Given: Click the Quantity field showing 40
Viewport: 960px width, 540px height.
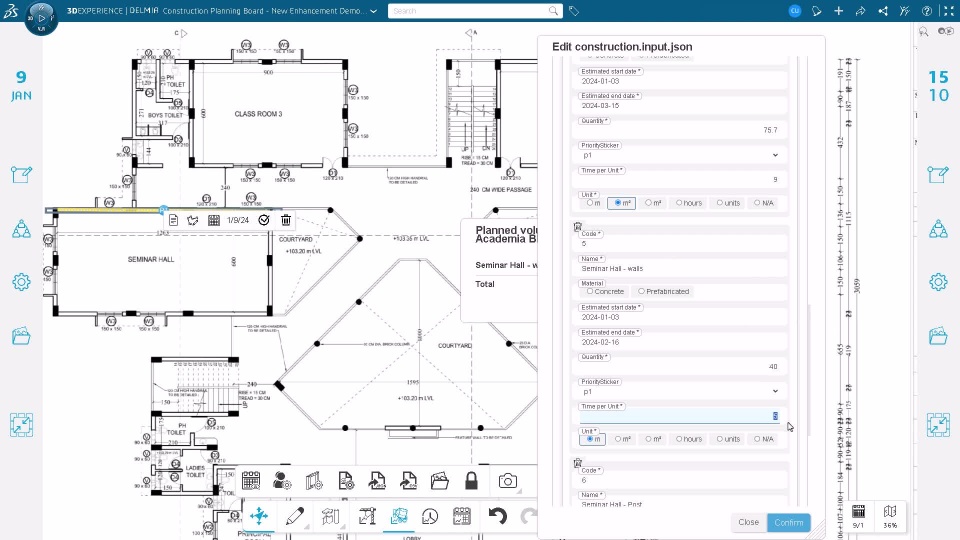Looking at the screenshot, I should (x=680, y=366).
